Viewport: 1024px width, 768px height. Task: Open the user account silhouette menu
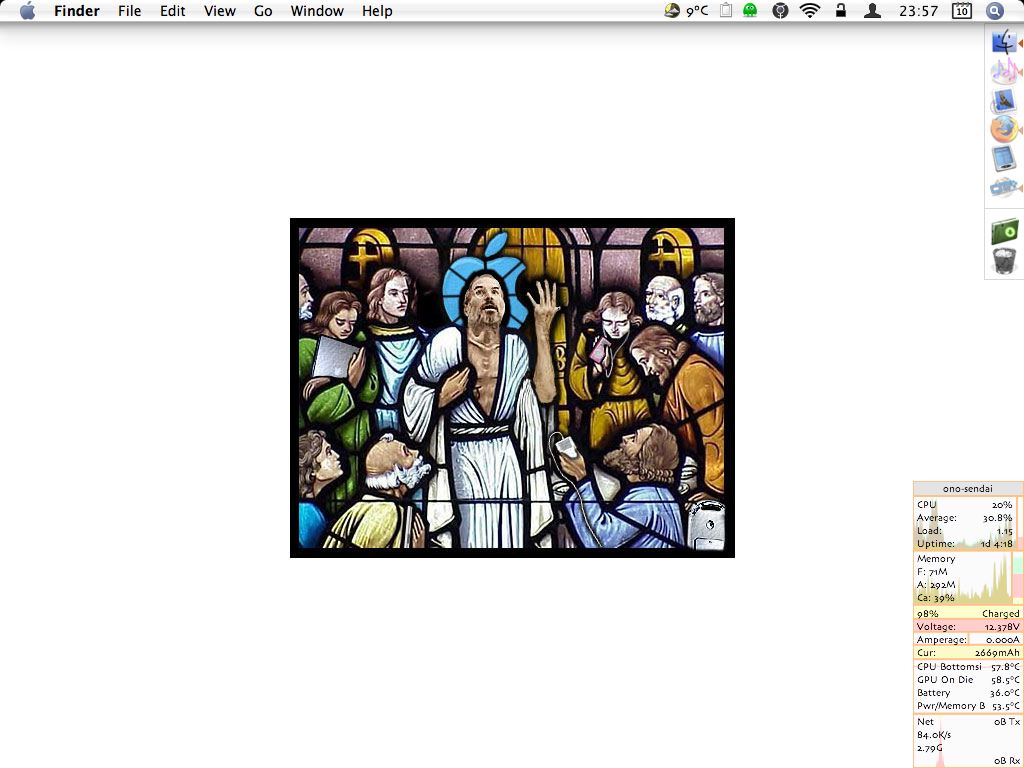tap(872, 10)
